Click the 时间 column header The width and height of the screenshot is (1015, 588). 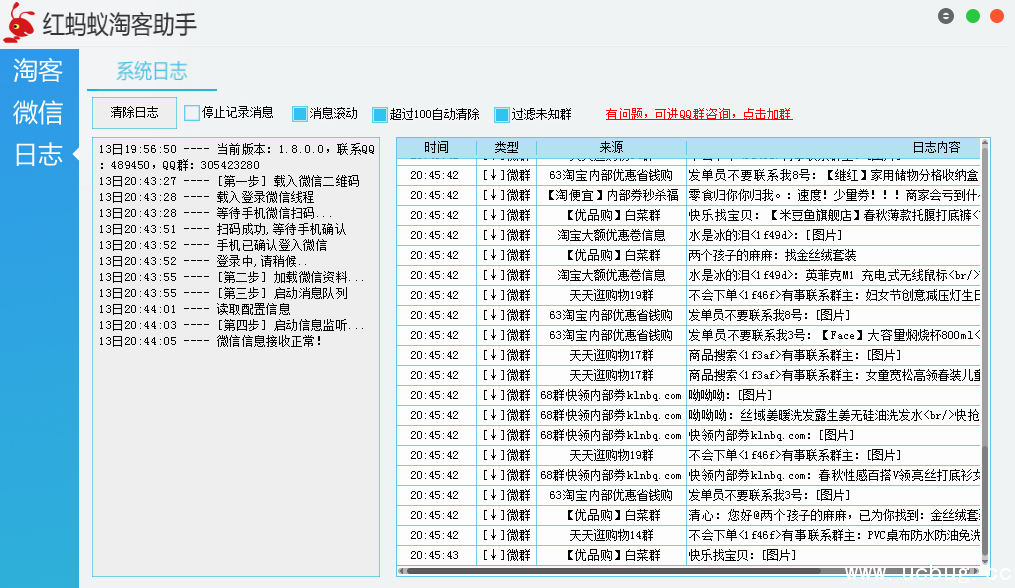click(x=436, y=148)
